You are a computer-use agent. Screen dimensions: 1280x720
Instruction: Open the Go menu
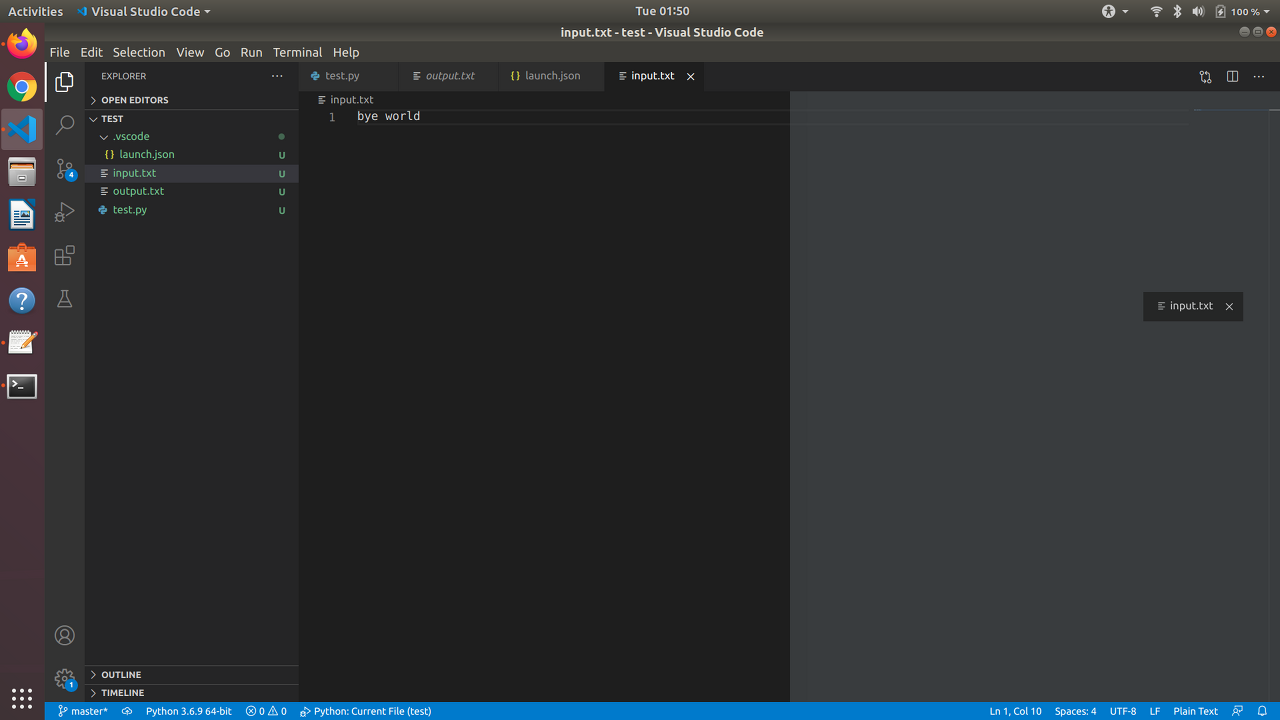222,52
